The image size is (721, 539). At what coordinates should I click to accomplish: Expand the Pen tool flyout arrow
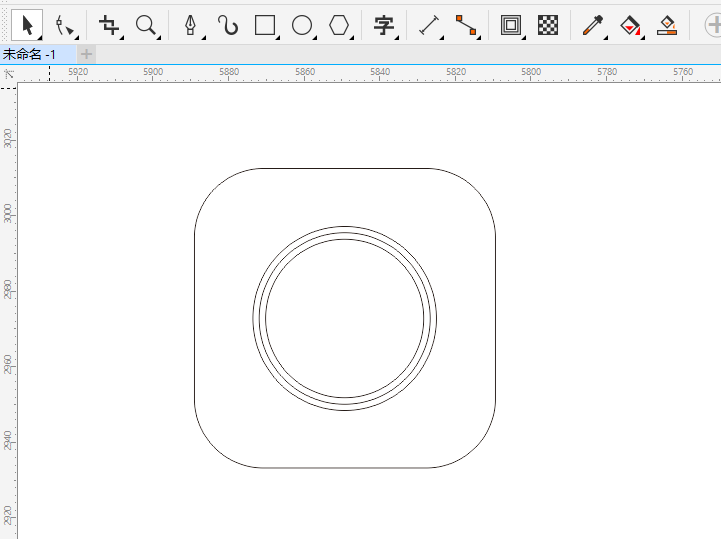coord(203,37)
